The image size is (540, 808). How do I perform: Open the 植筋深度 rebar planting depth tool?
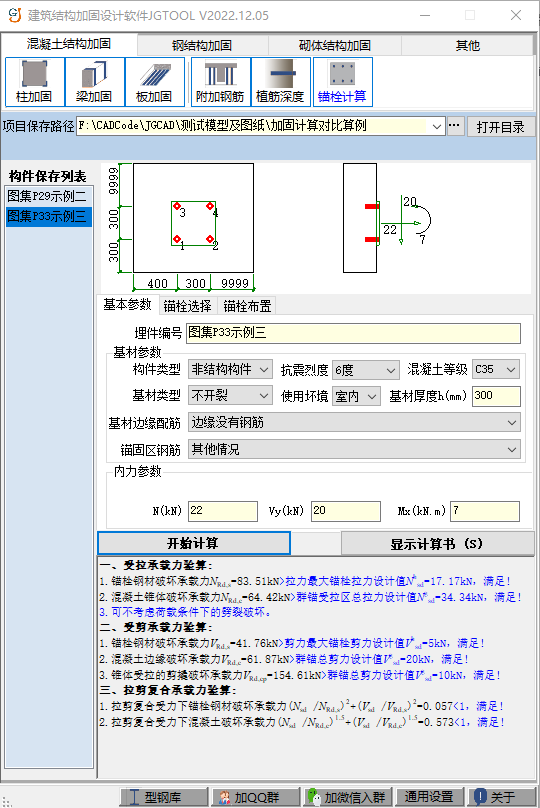281,82
